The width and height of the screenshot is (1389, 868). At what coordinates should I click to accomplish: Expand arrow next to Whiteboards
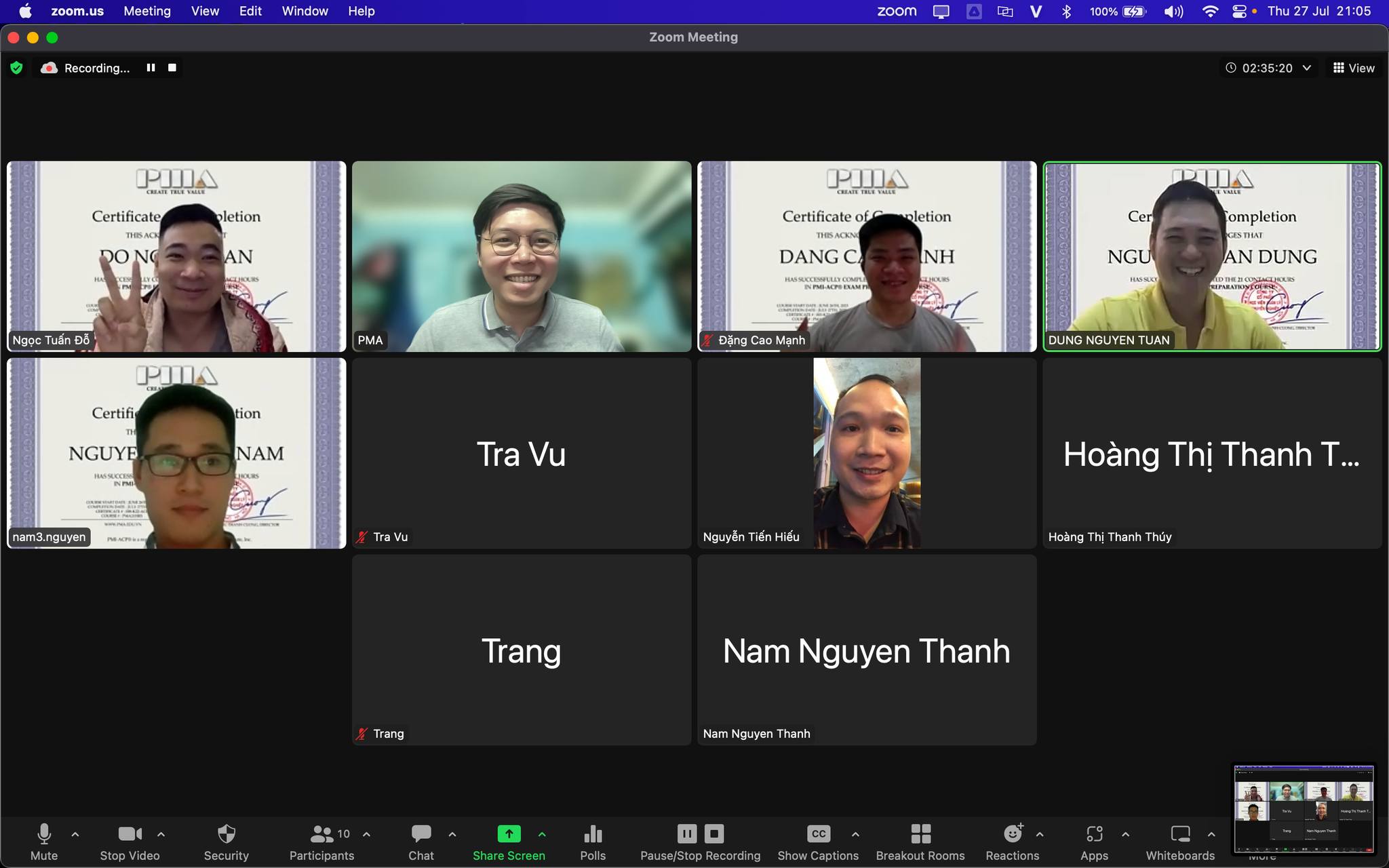pyautogui.click(x=1211, y=834)
